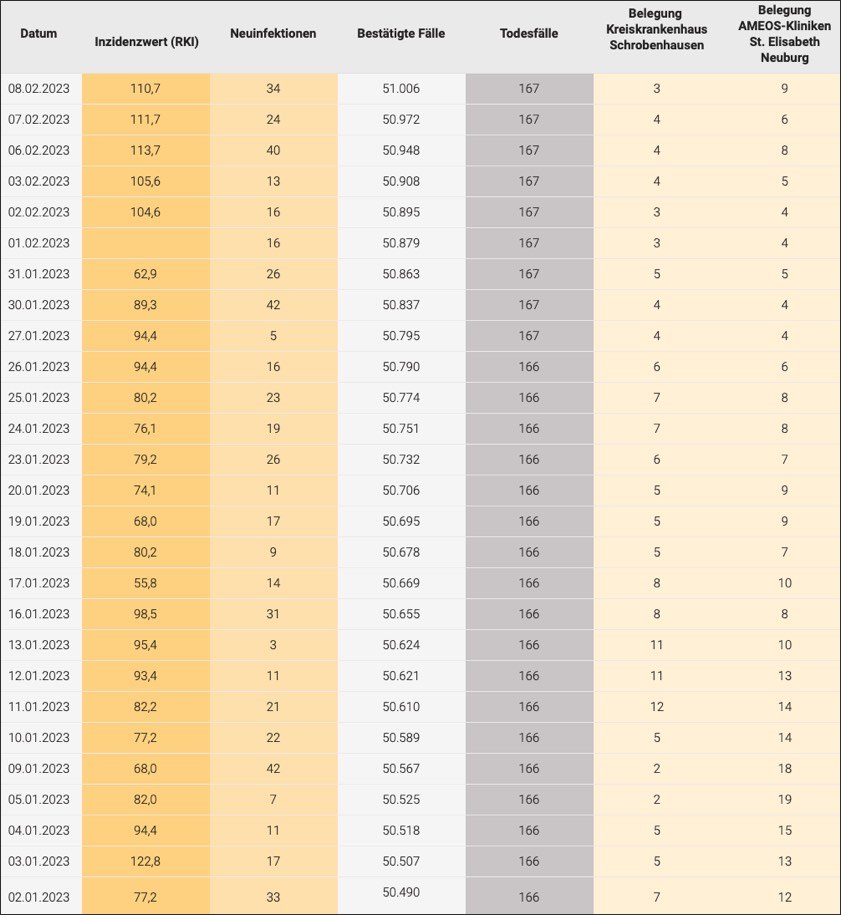Click the confirmed cases value 50.790
This screenshot has width=841, height=915.
[x=401, y=367]
